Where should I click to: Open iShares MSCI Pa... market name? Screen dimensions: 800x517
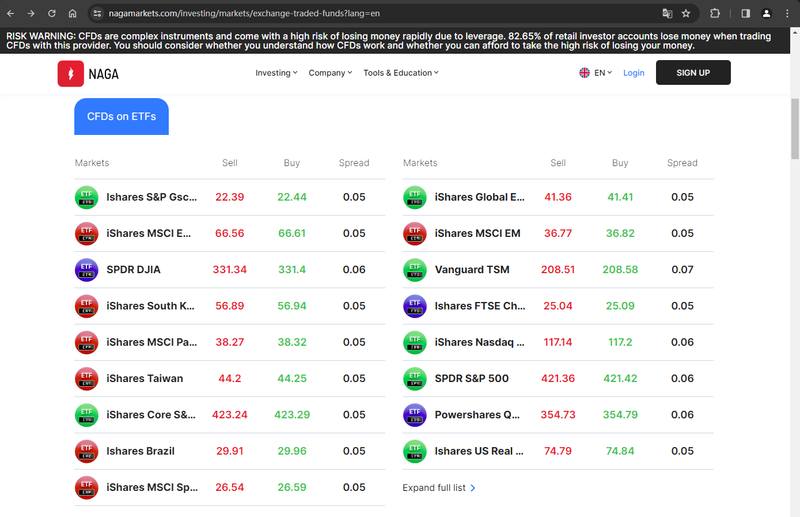tap(152, 342)
